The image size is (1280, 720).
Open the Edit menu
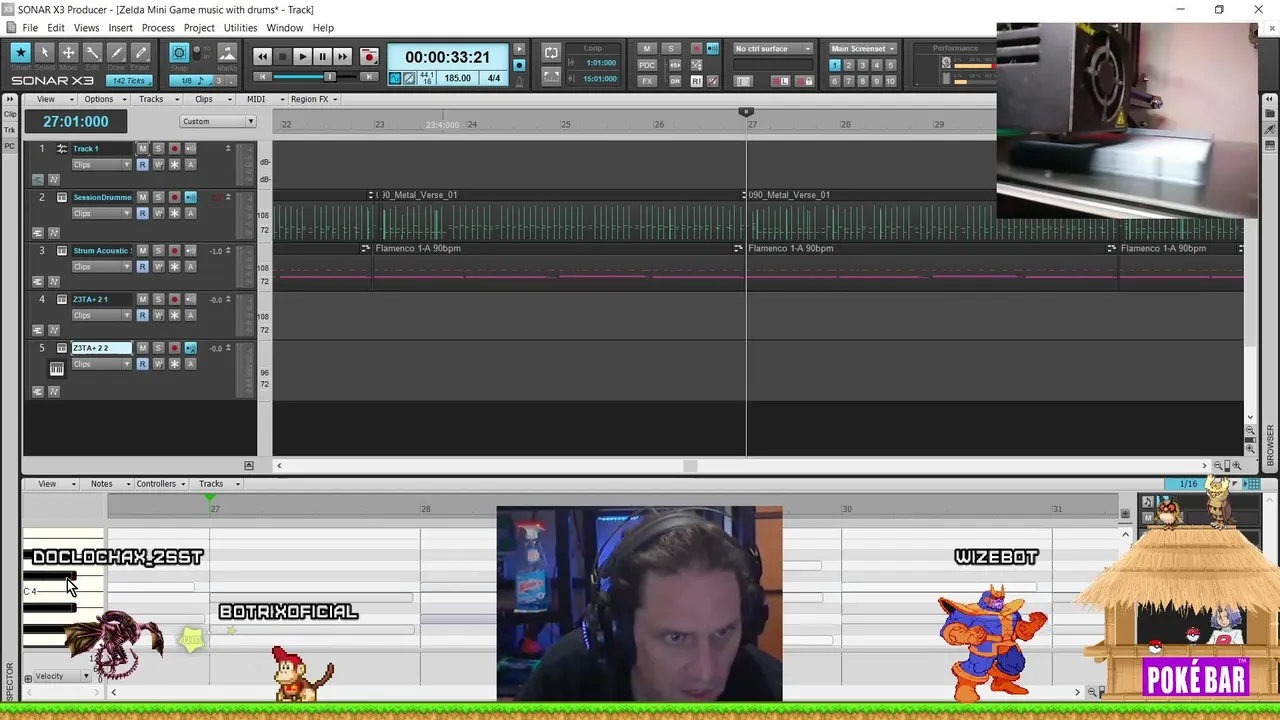(x=56, y=28)
